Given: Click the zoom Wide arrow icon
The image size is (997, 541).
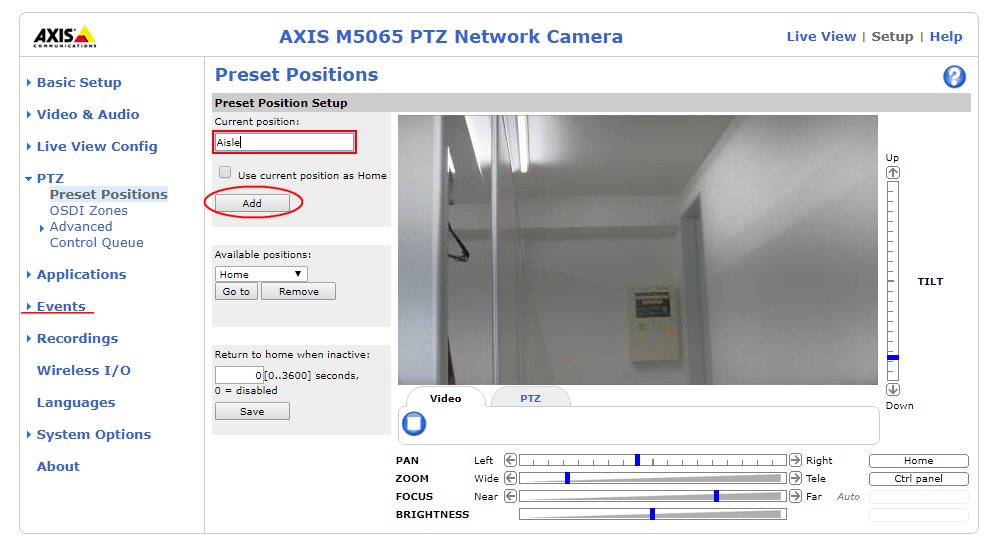Looking at the screenshot, I should click(x=510, y=478).
